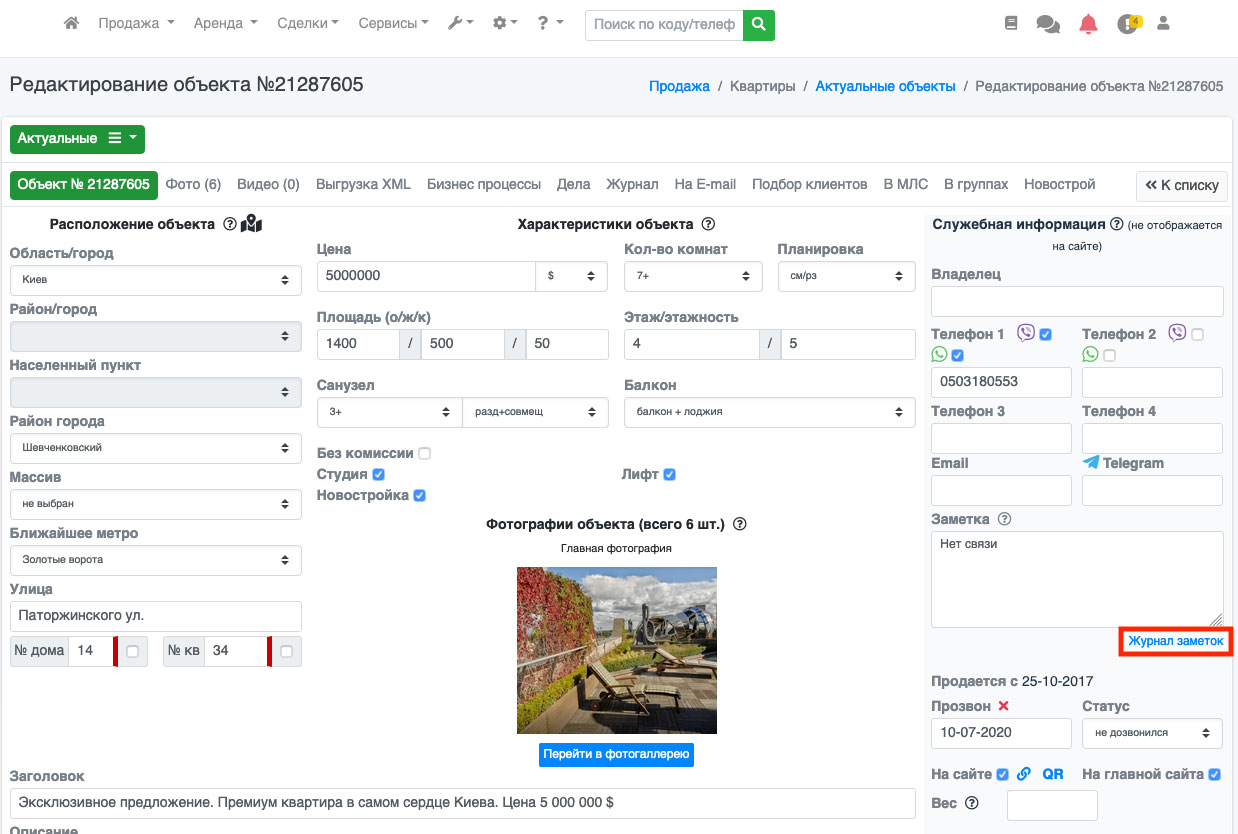The width and height of the screenshot is (1238, 834).
Task: Expand the Ближайшее метро dropdown
Action: tap(156, 560)
